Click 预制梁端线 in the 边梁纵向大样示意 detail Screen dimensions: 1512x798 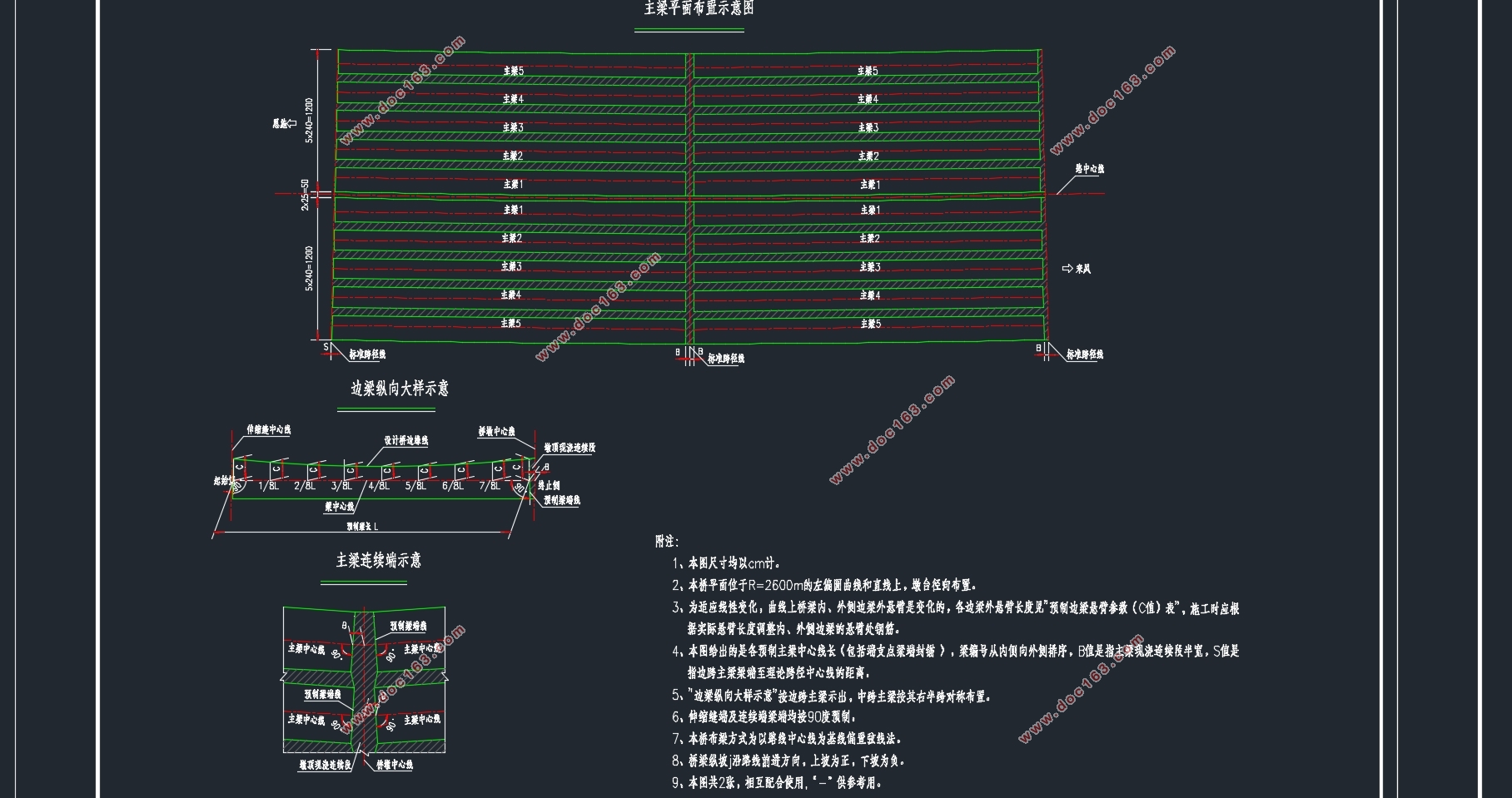point(561,501)
